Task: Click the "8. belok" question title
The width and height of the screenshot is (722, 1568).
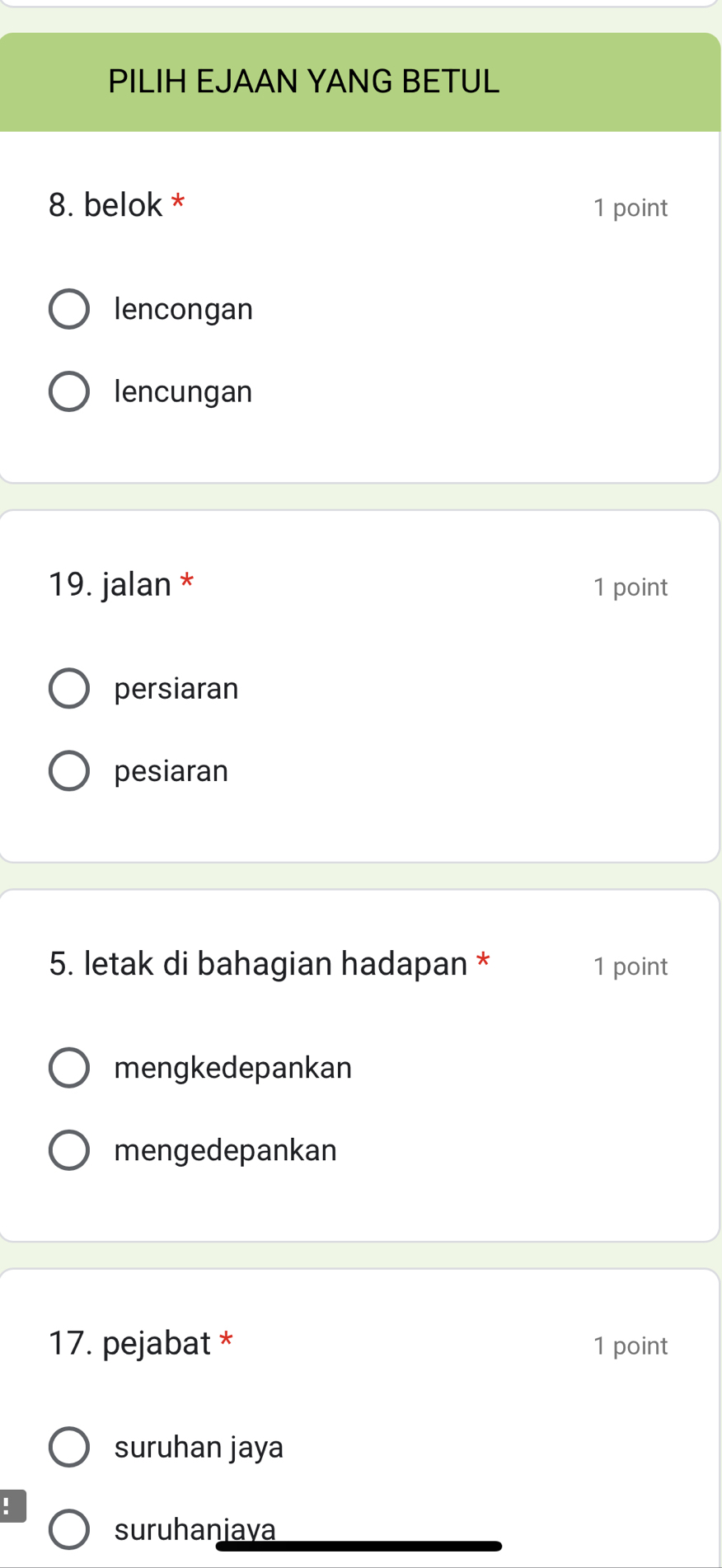Action: click(106, 205)
